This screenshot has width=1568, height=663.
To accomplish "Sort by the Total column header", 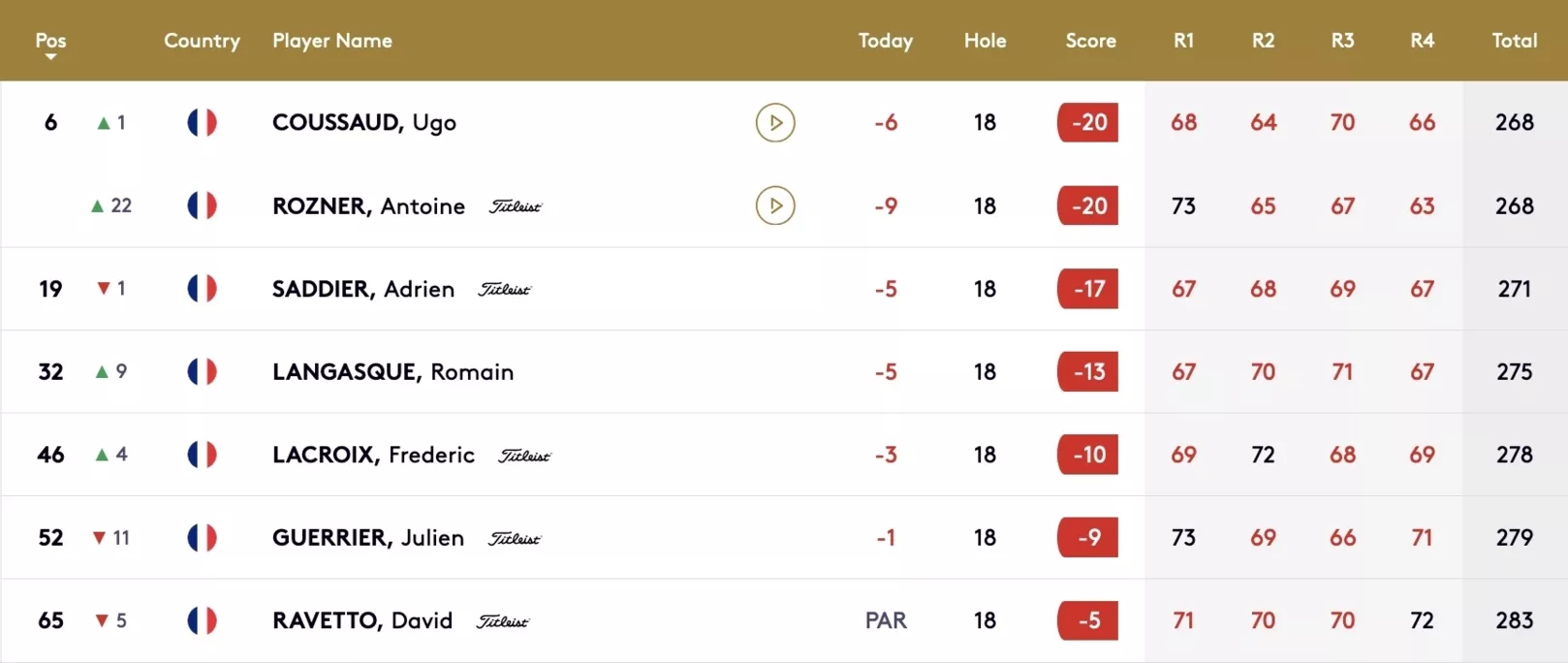I will tap(1515, 41).
